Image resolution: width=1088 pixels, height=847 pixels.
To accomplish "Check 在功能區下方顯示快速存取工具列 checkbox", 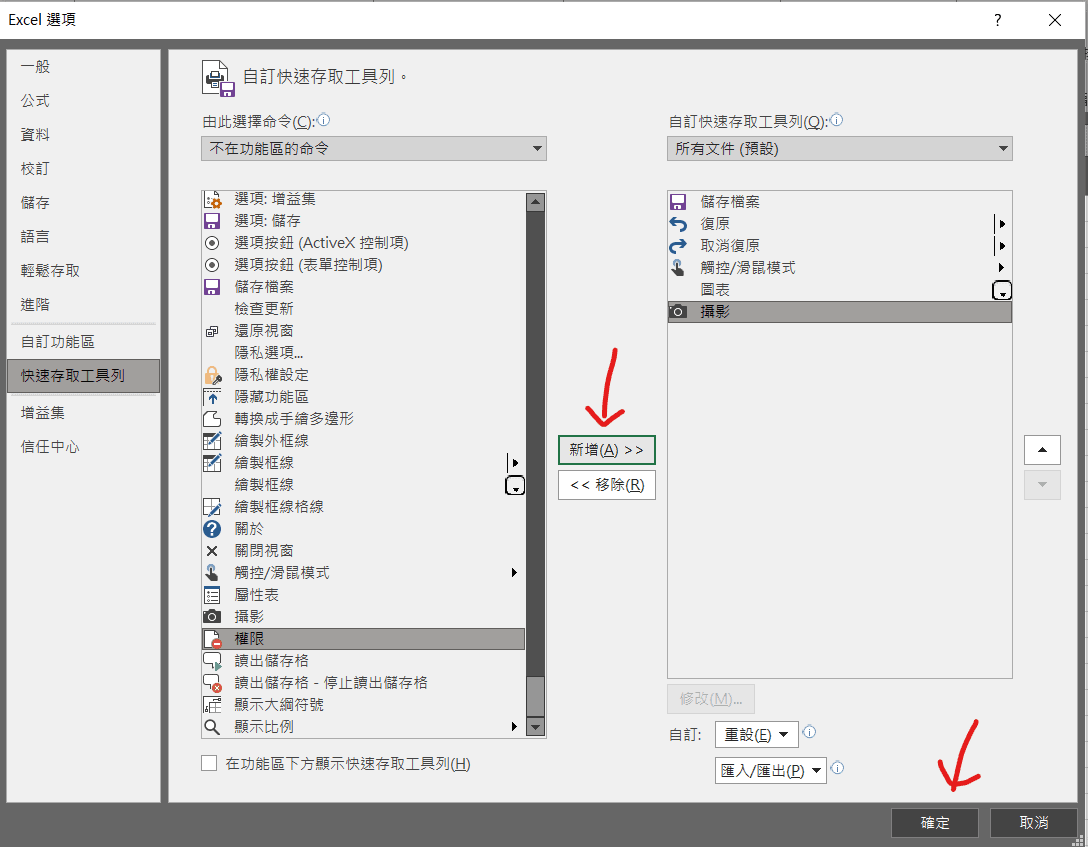I will click(x=209, y=763).
